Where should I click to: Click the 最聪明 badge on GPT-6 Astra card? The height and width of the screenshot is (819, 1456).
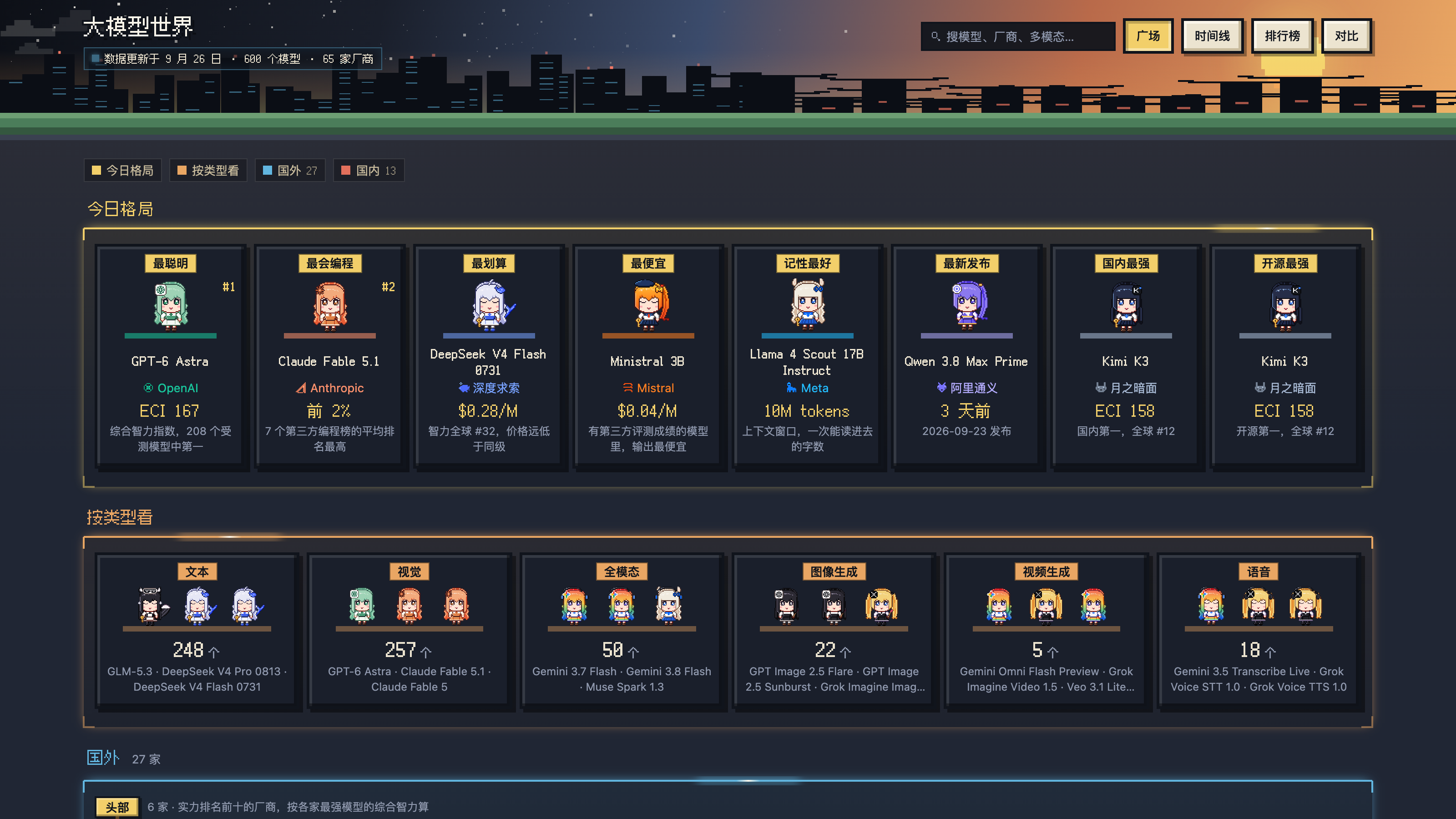point(170,263)
